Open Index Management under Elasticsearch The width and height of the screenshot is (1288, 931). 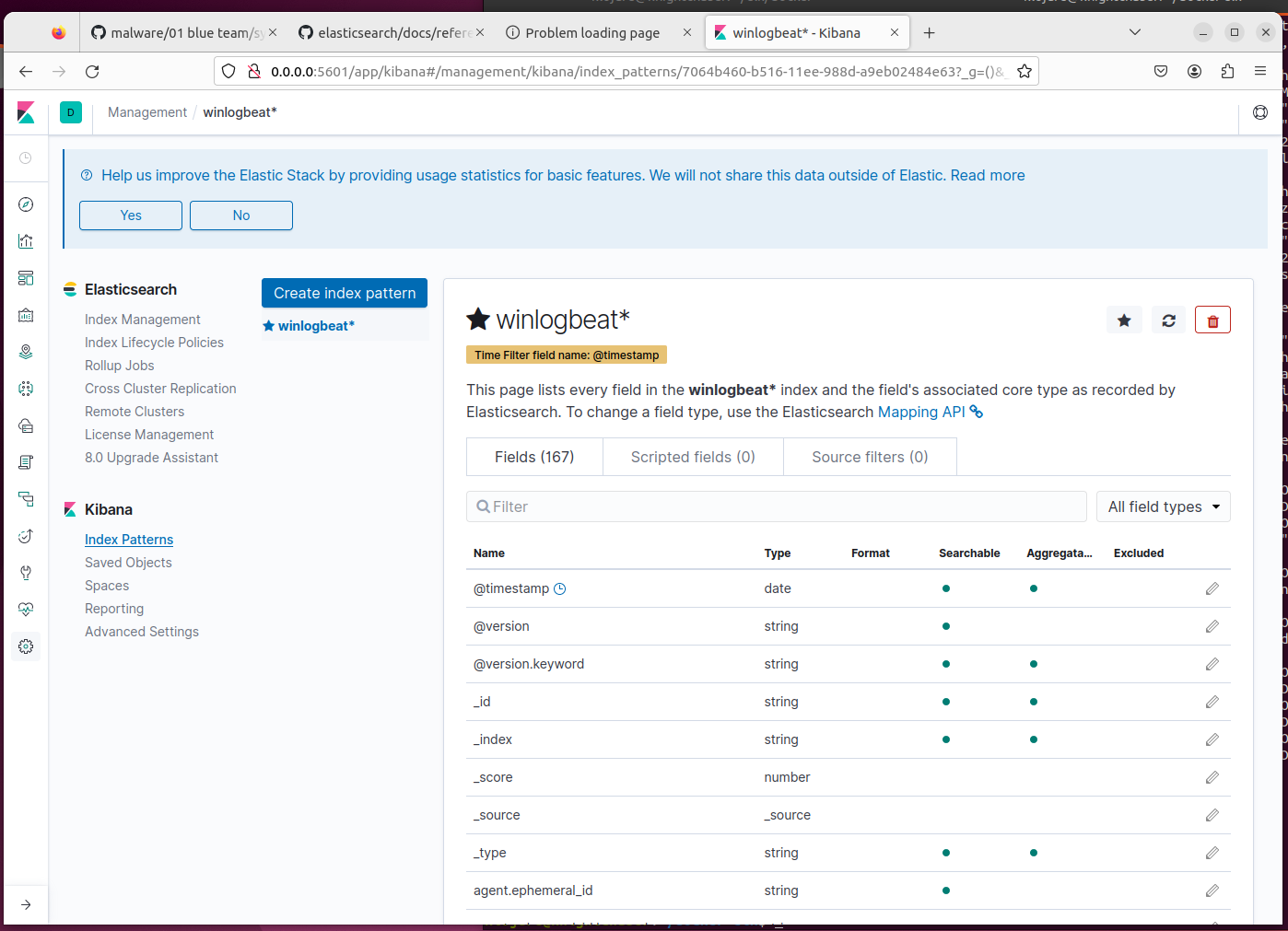[143, 320]
